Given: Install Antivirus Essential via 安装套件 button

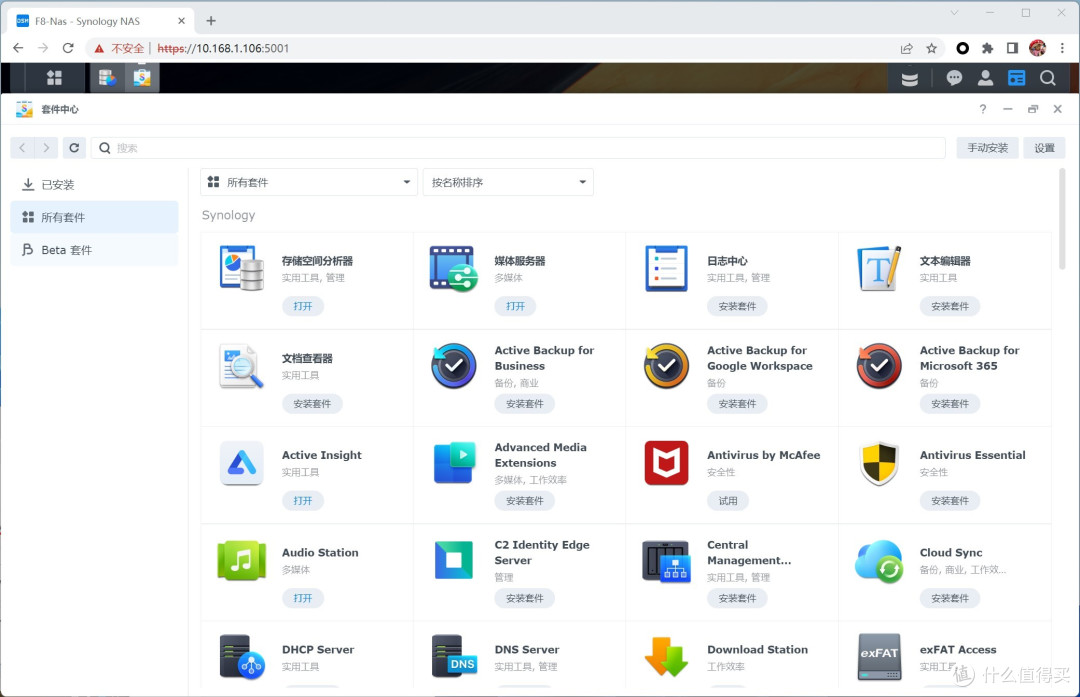Looking at the screenshot, I should 950,501.
